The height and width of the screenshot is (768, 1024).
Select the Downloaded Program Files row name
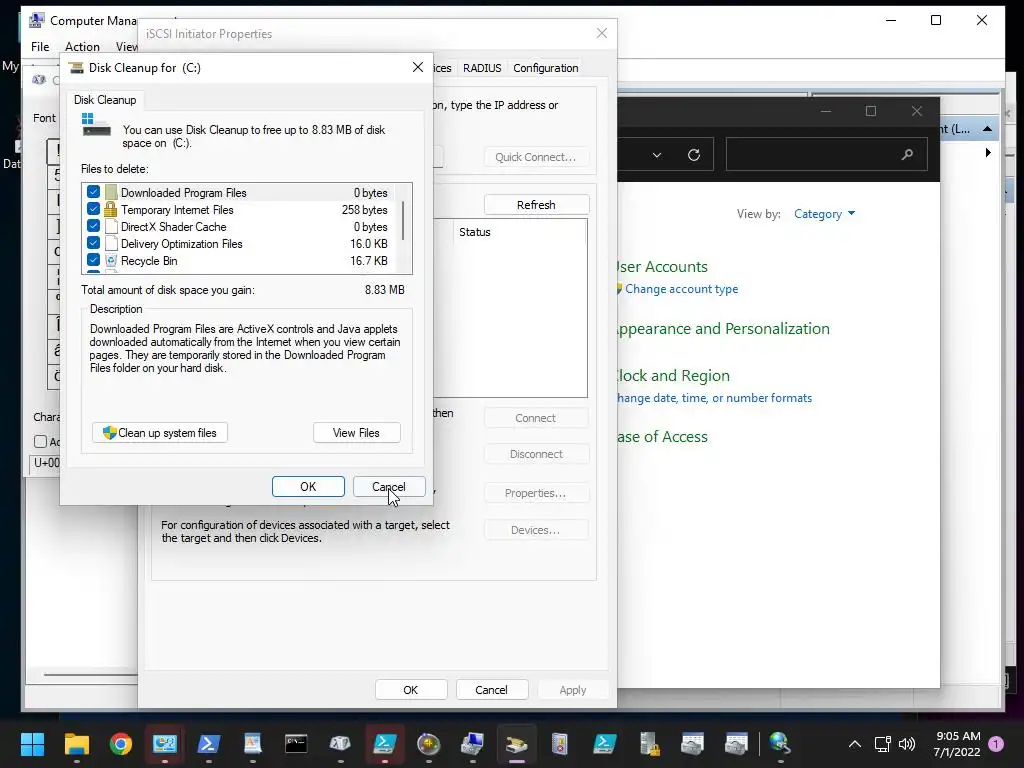(x=184, y=193)
